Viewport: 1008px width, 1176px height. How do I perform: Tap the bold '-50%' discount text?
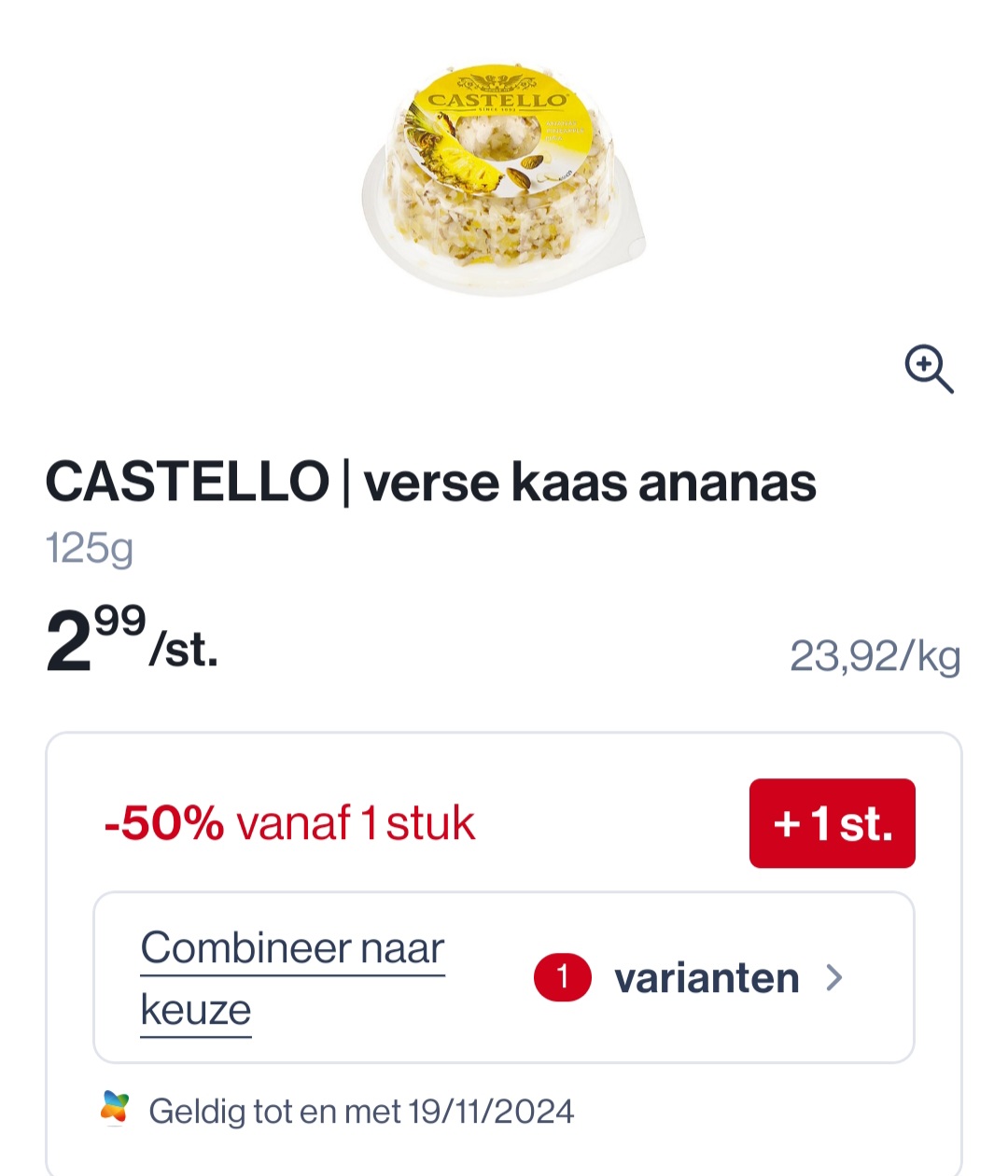tap(163, 823)
